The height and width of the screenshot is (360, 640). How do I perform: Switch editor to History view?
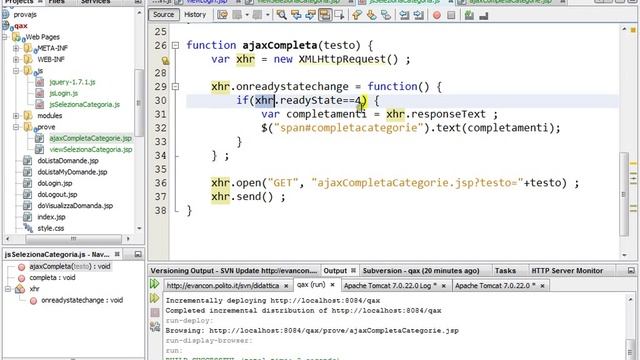[195, 15]
